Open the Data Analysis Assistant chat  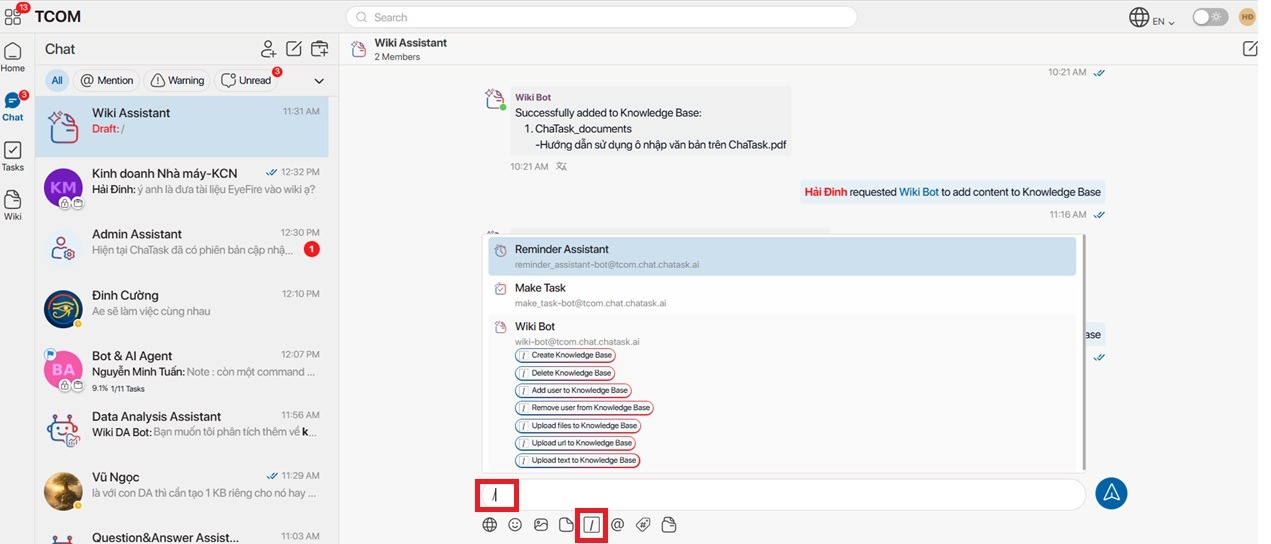click(x=182, y=430)
